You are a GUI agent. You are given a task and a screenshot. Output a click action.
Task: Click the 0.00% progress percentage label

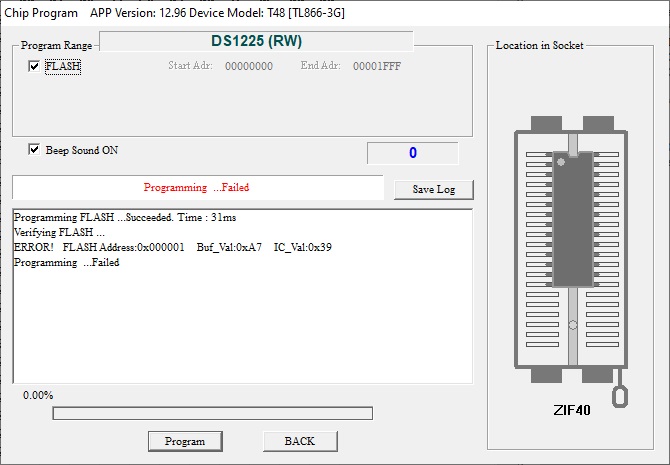(38, 395)
